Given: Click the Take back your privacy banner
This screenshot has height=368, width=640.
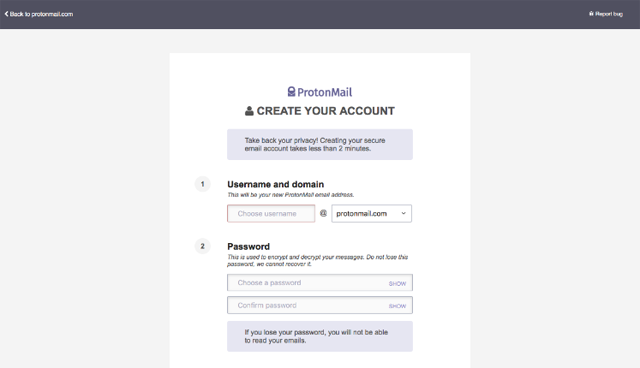Looking at the screenshot, I should pyautogui.click(x=320, y=144).
